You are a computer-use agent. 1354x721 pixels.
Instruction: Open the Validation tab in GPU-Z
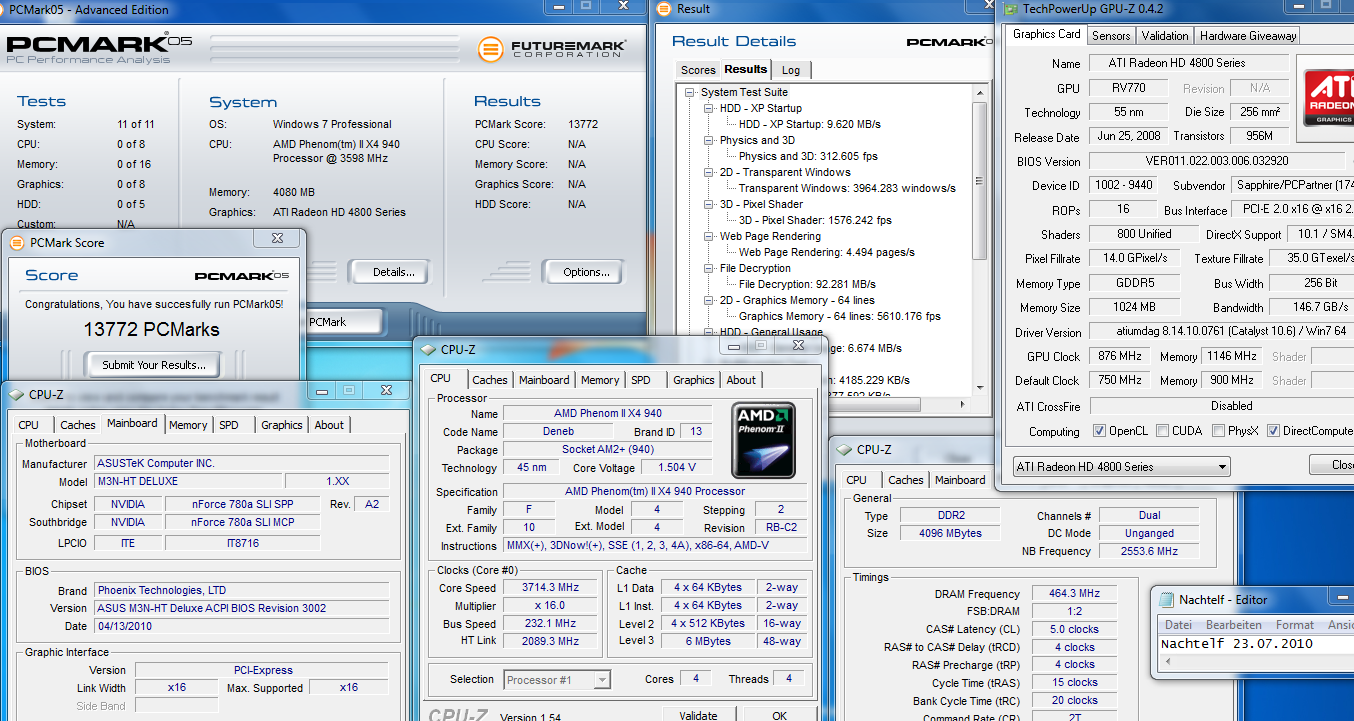tap(1165, 35)
